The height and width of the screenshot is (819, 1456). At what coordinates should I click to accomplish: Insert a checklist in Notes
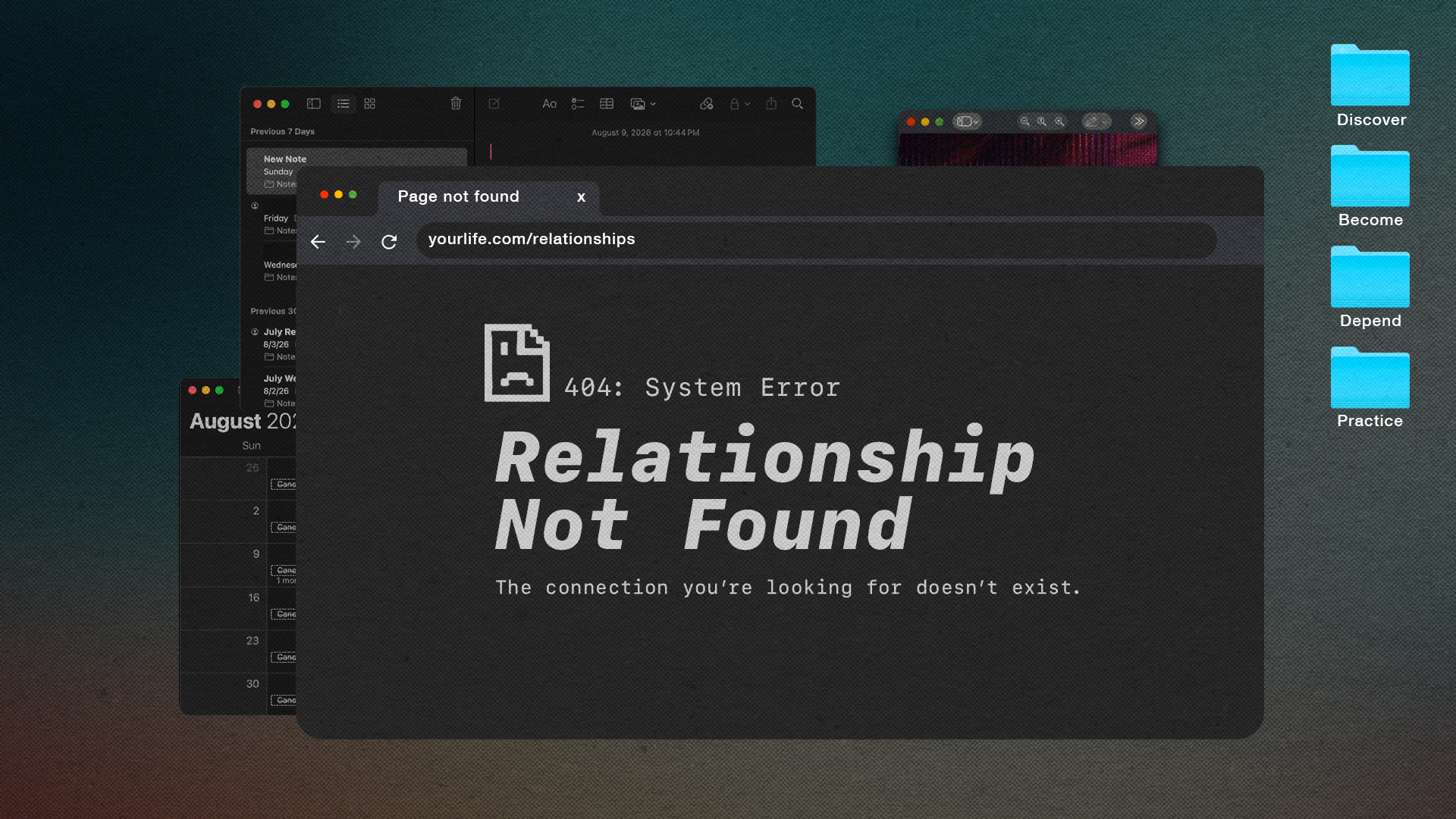click(x=578, y=104)
